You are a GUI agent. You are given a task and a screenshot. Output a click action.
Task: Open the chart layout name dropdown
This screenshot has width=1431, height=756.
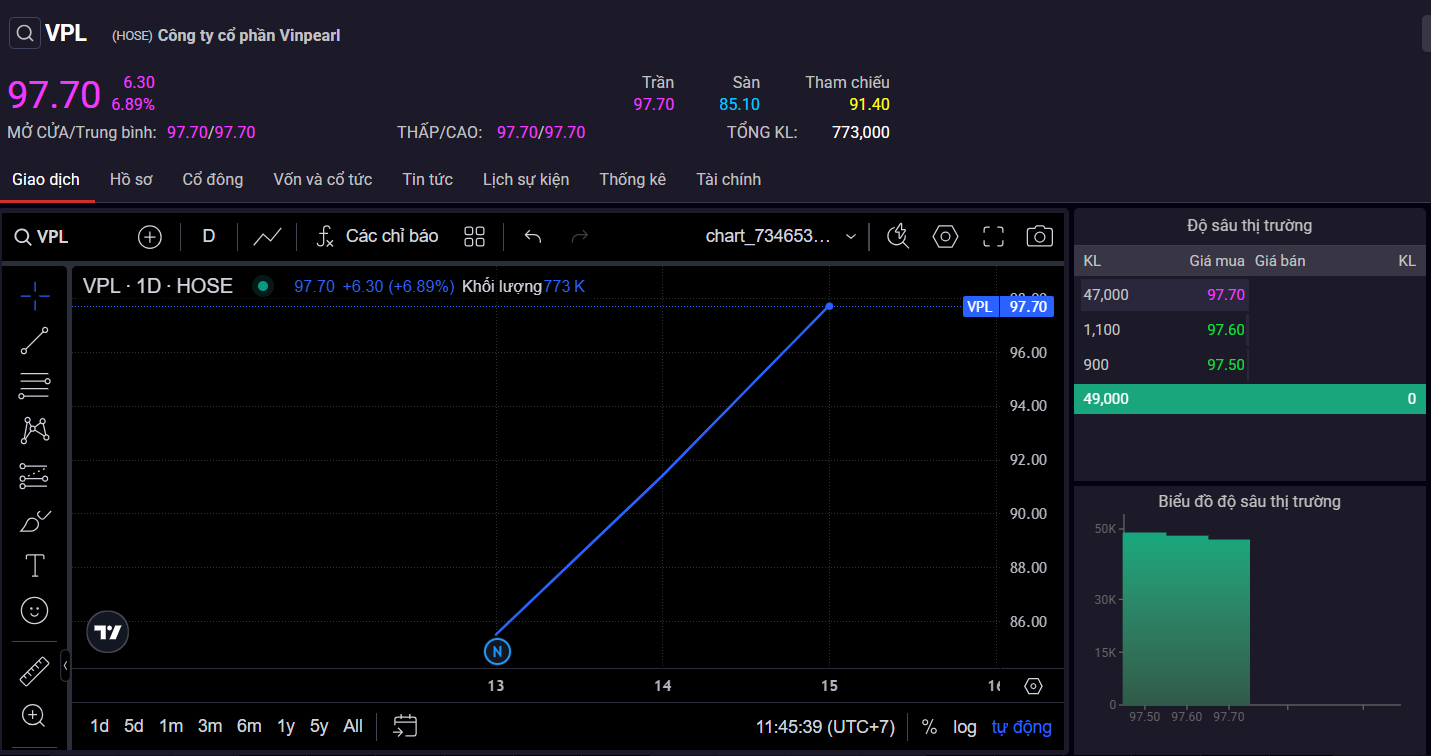(x=781, y=237)
